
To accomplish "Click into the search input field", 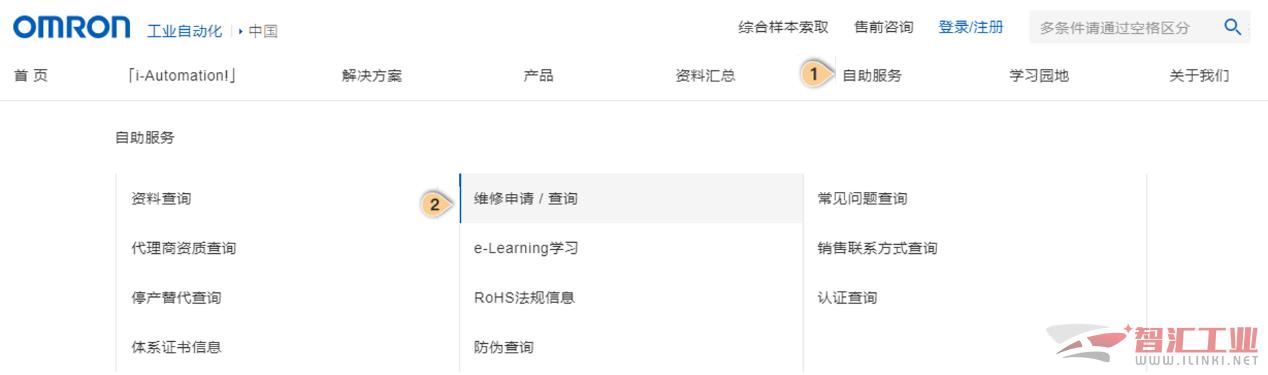I will click(x=1125, y=27).
